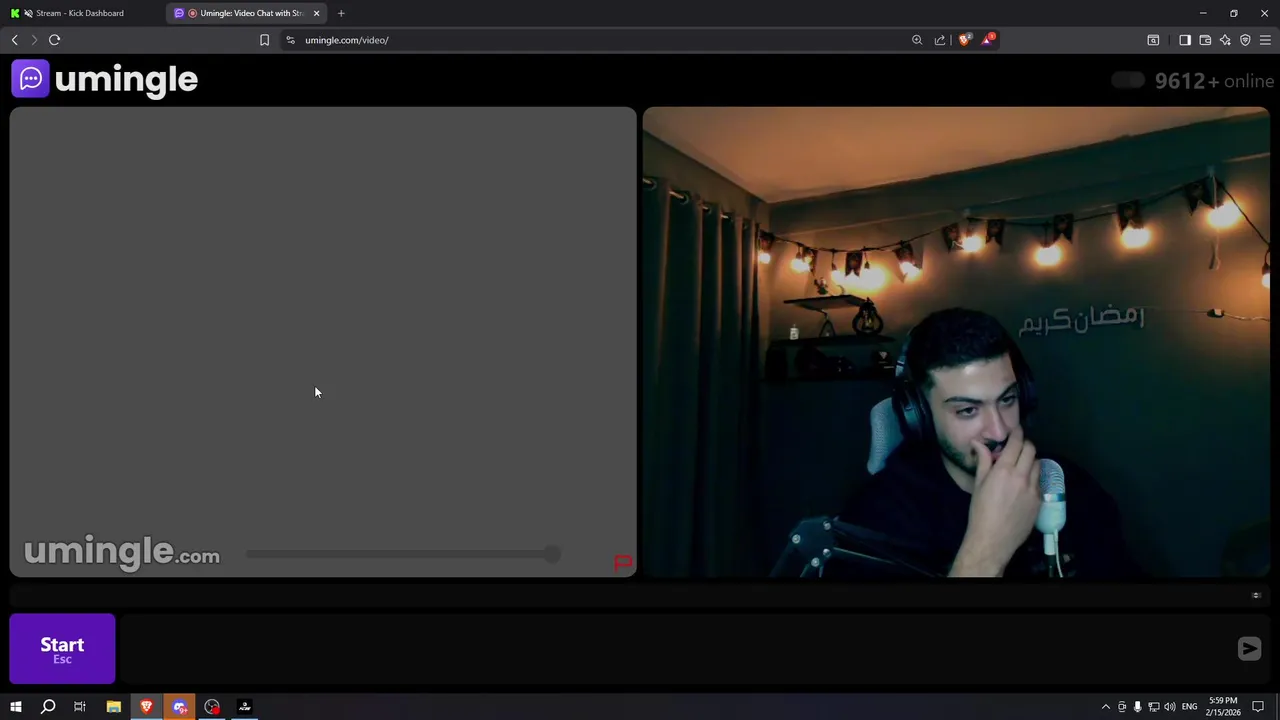View site information icon in address bar

[290, 40]
